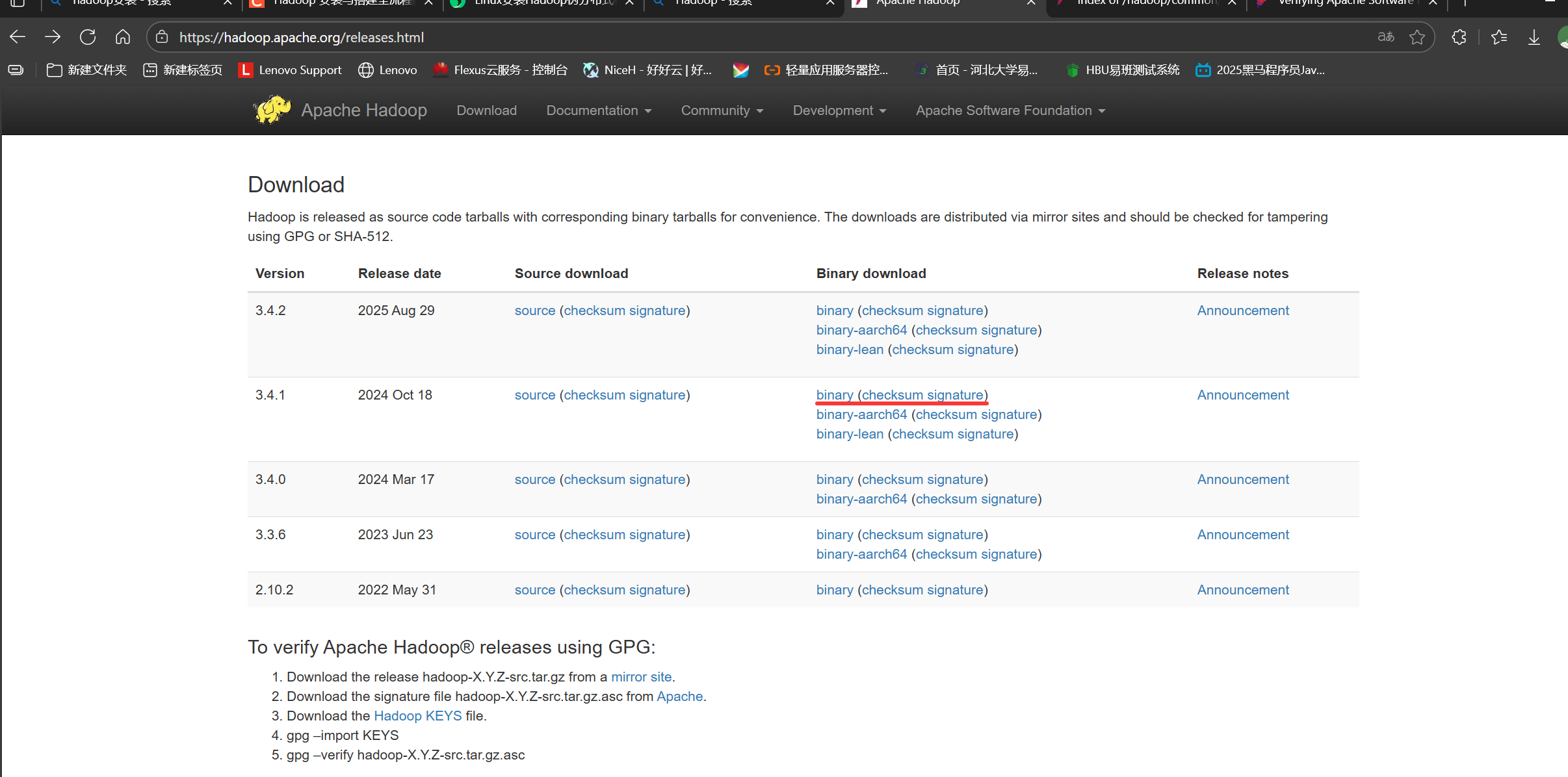This screenshot has height=777, width=1568.
Task: Open the HBU易班测试系统 bookmark
Action: [x=1123, y=70]
